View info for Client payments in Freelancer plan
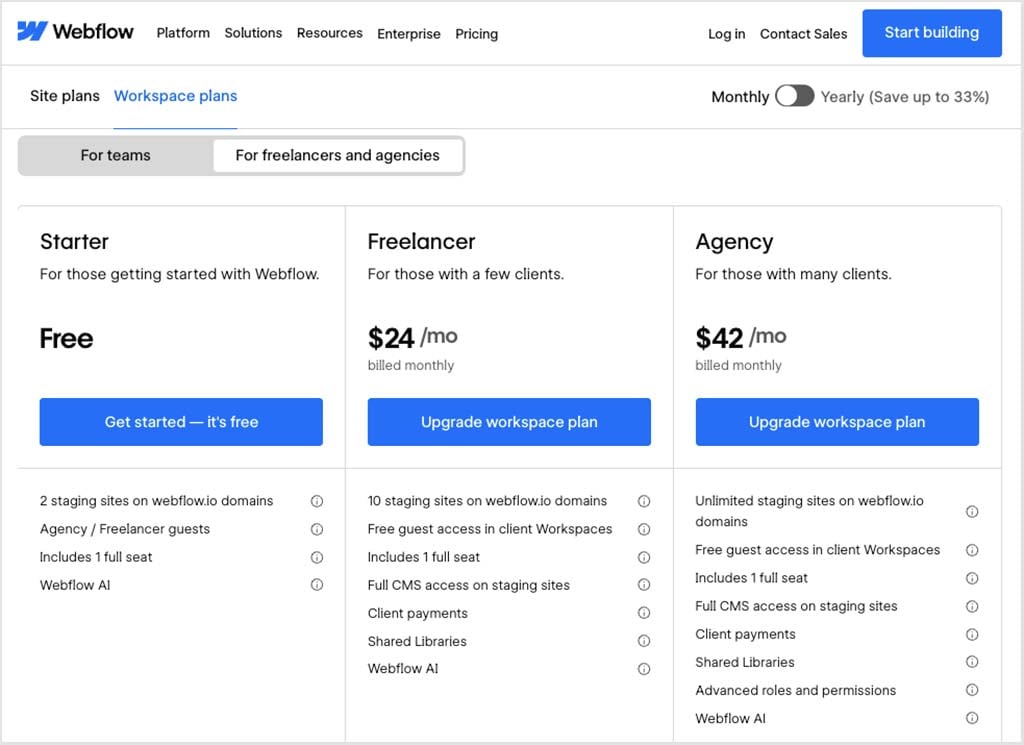This screenshot has width=1024, height=745. 645,613
